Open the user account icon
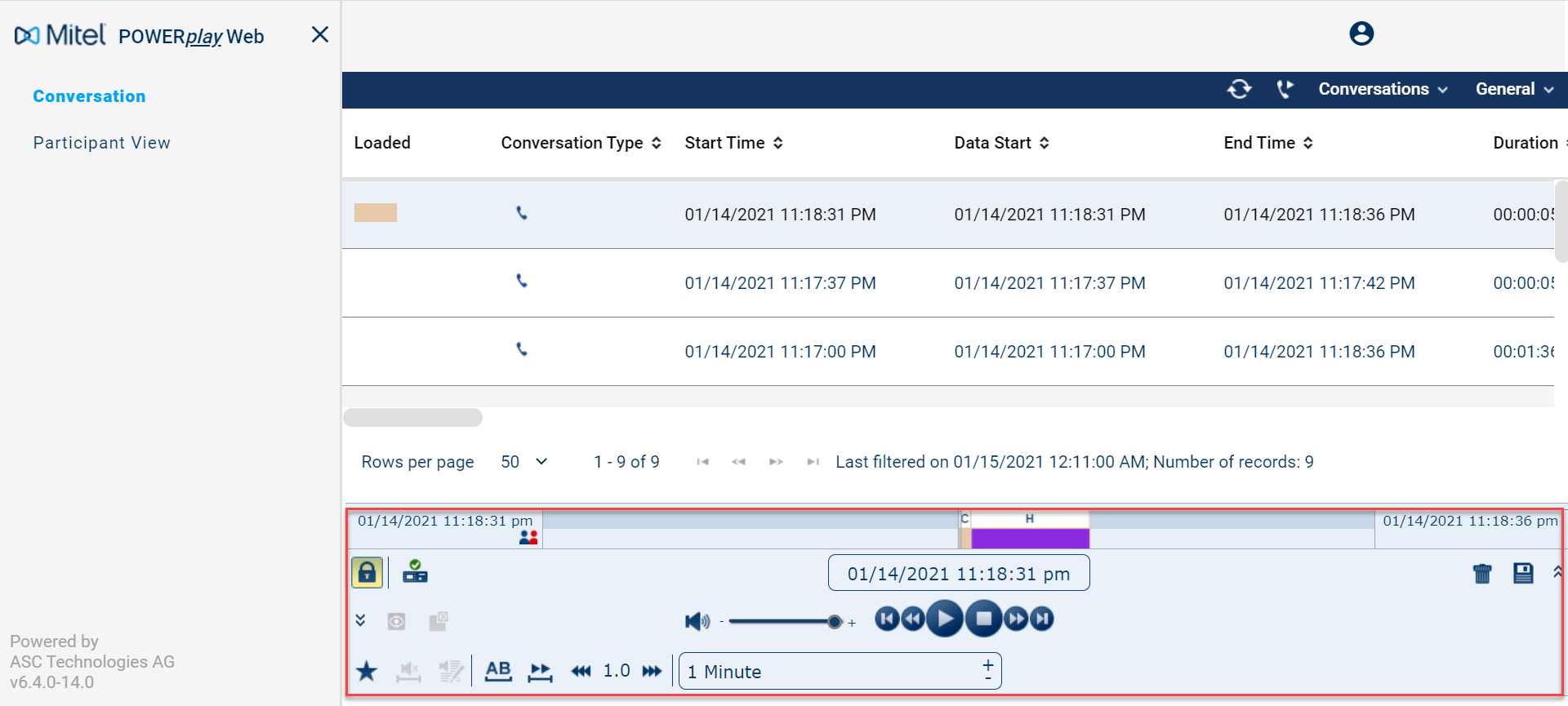 coord(1361,33)
